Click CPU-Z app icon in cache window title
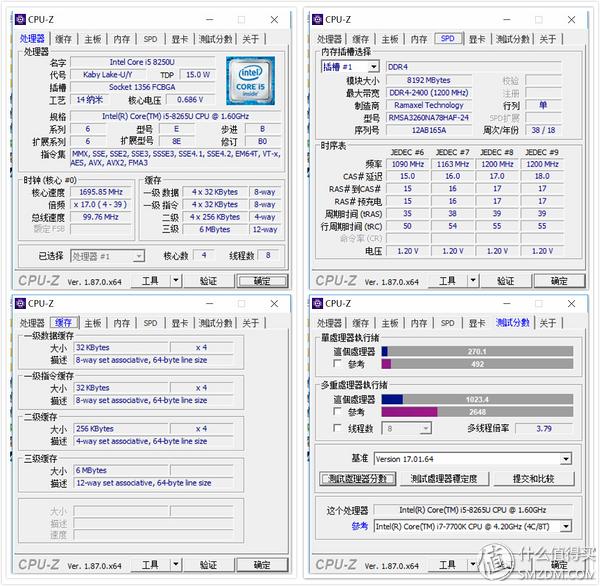Image resolution: width=600 pixels, height=586 pixels. (20, 304)
